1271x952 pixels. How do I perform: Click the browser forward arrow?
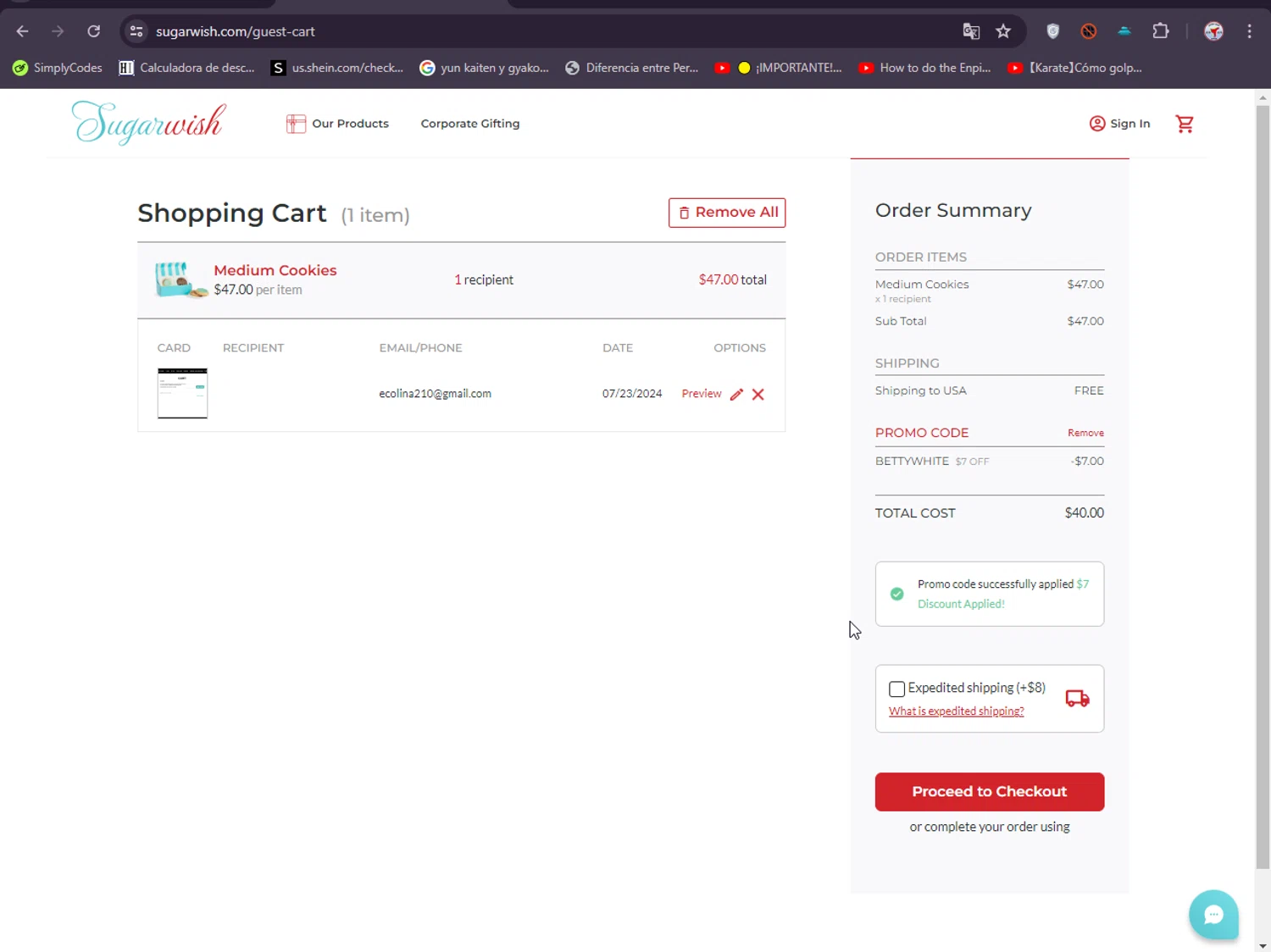58,31
